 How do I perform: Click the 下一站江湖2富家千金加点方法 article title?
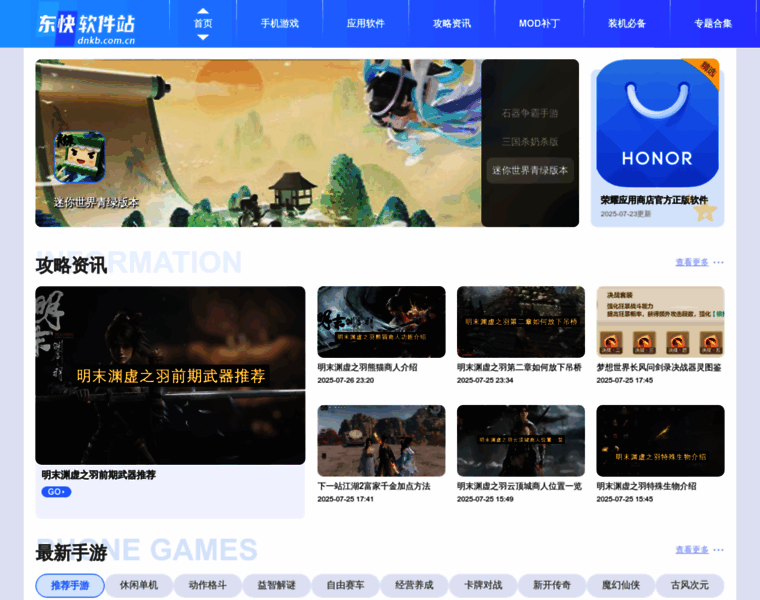pyautogui.click(x=374, y=486)
